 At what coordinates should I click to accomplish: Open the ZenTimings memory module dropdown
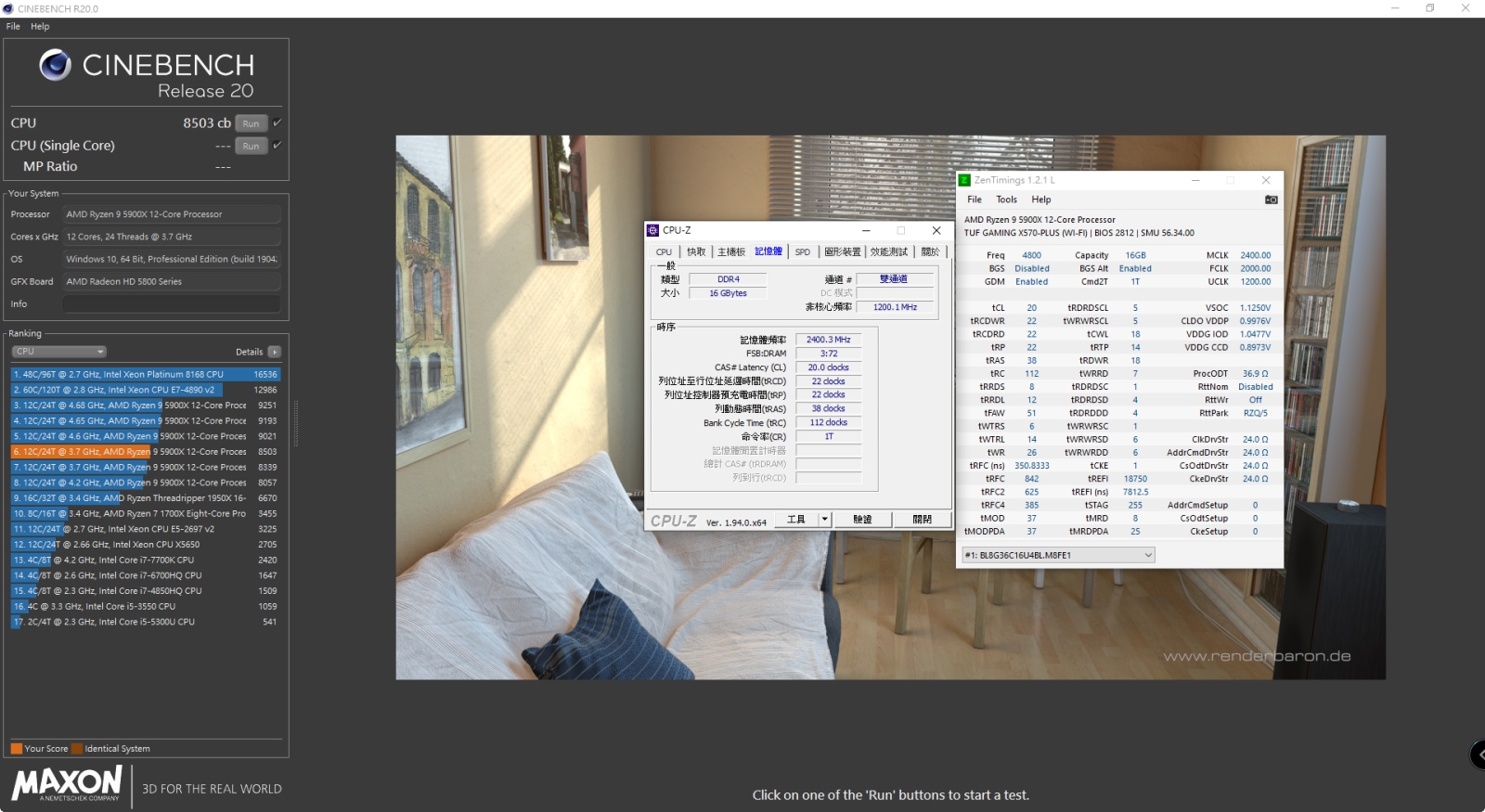1058,555
